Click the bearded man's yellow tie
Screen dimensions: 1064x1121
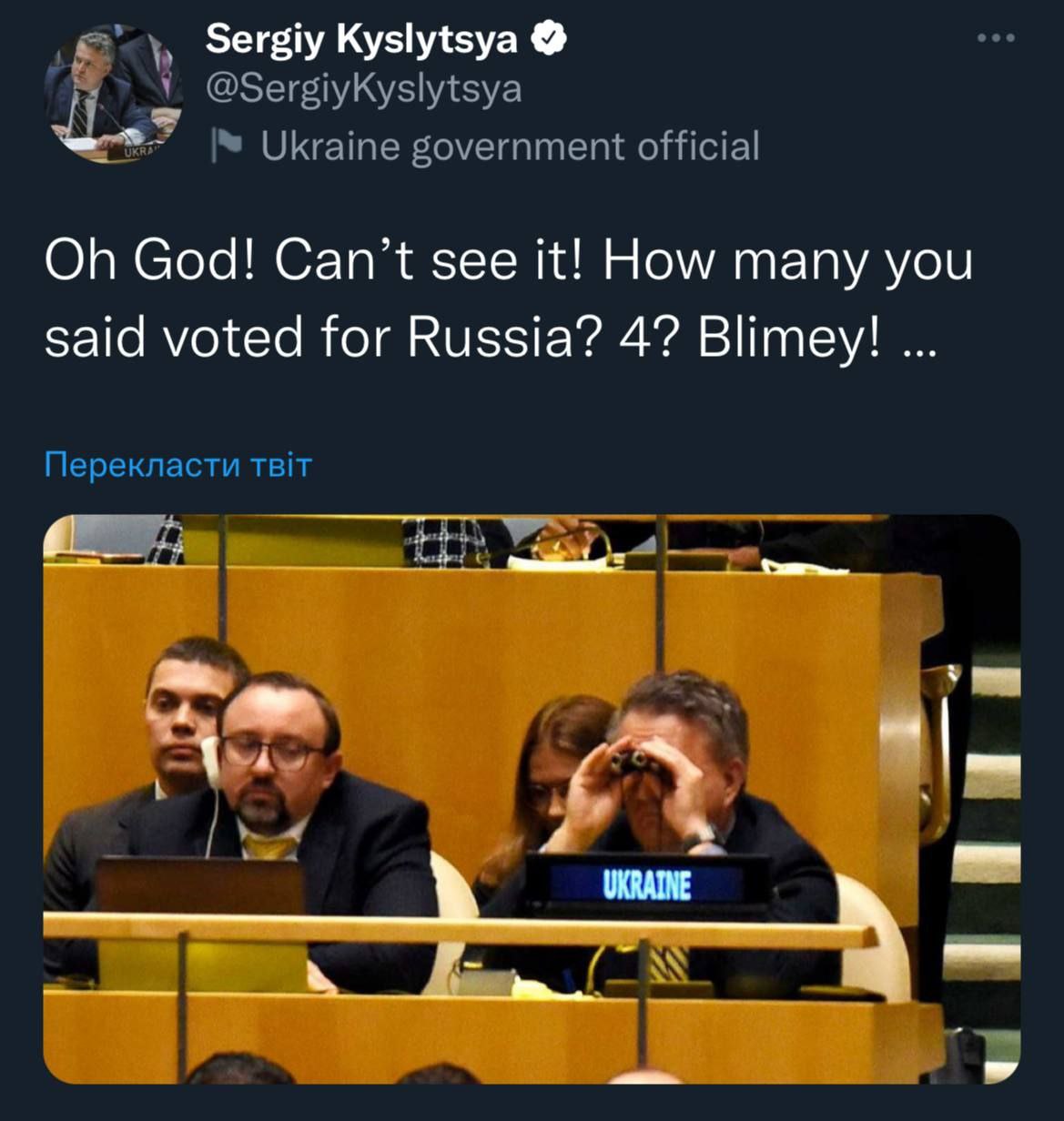(269, 847)
